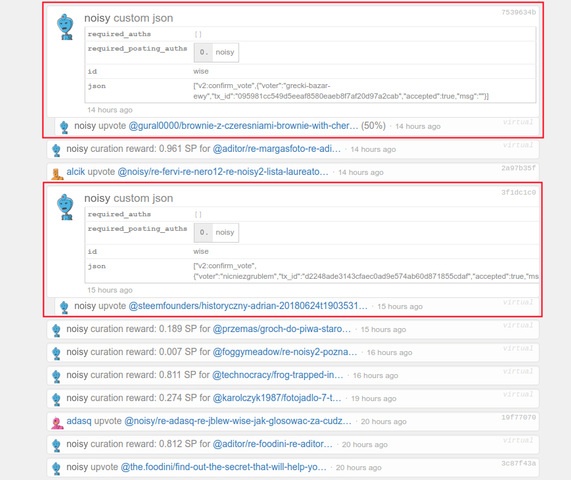Open @steemfounders/historyczny-adrian link
Viewport: 571px width, 480px height.
[x=248, y=306]
